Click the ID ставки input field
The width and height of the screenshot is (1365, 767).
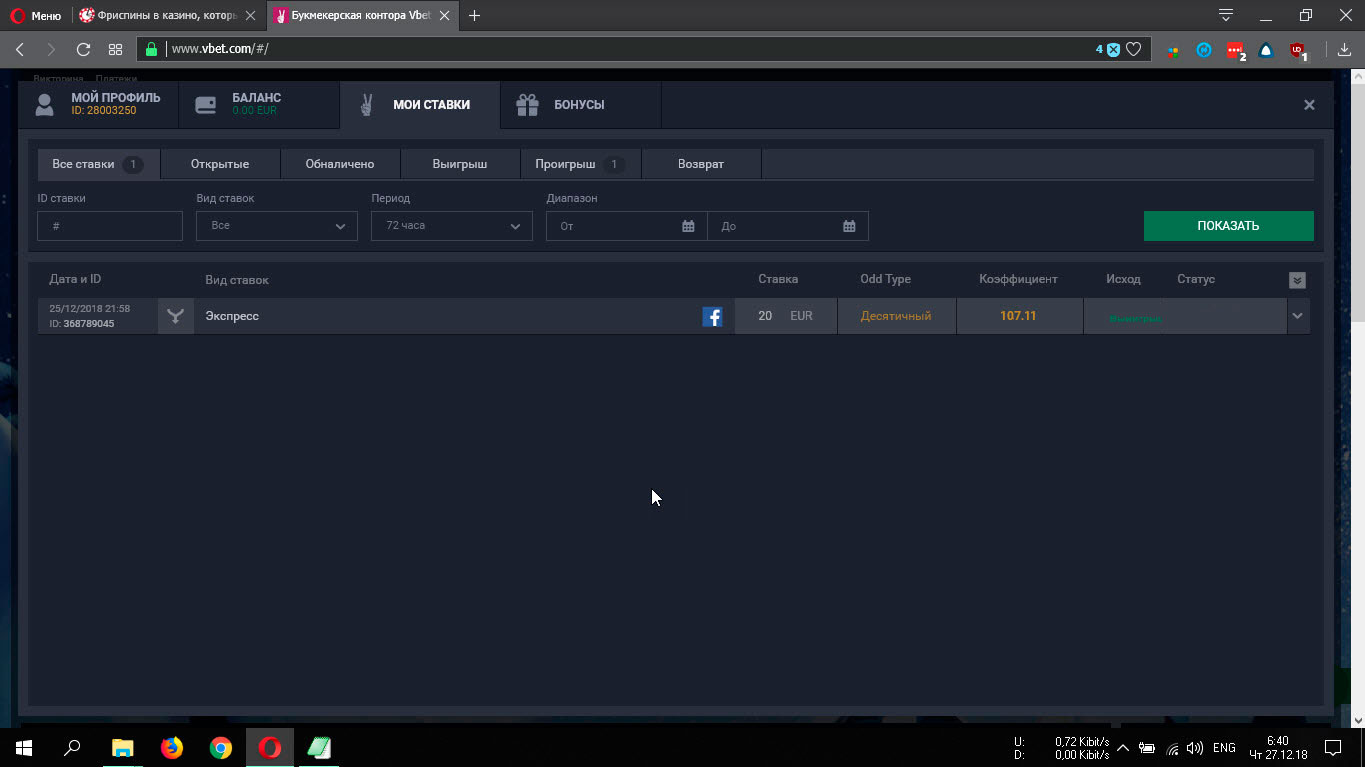tap(110, 226)
